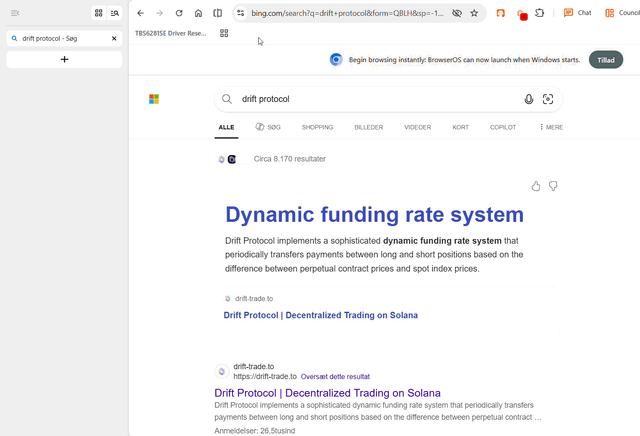Click 'Oversæt dette resultat' link
The height and width of the screenshot is (436, 640).
coord(335,376)
